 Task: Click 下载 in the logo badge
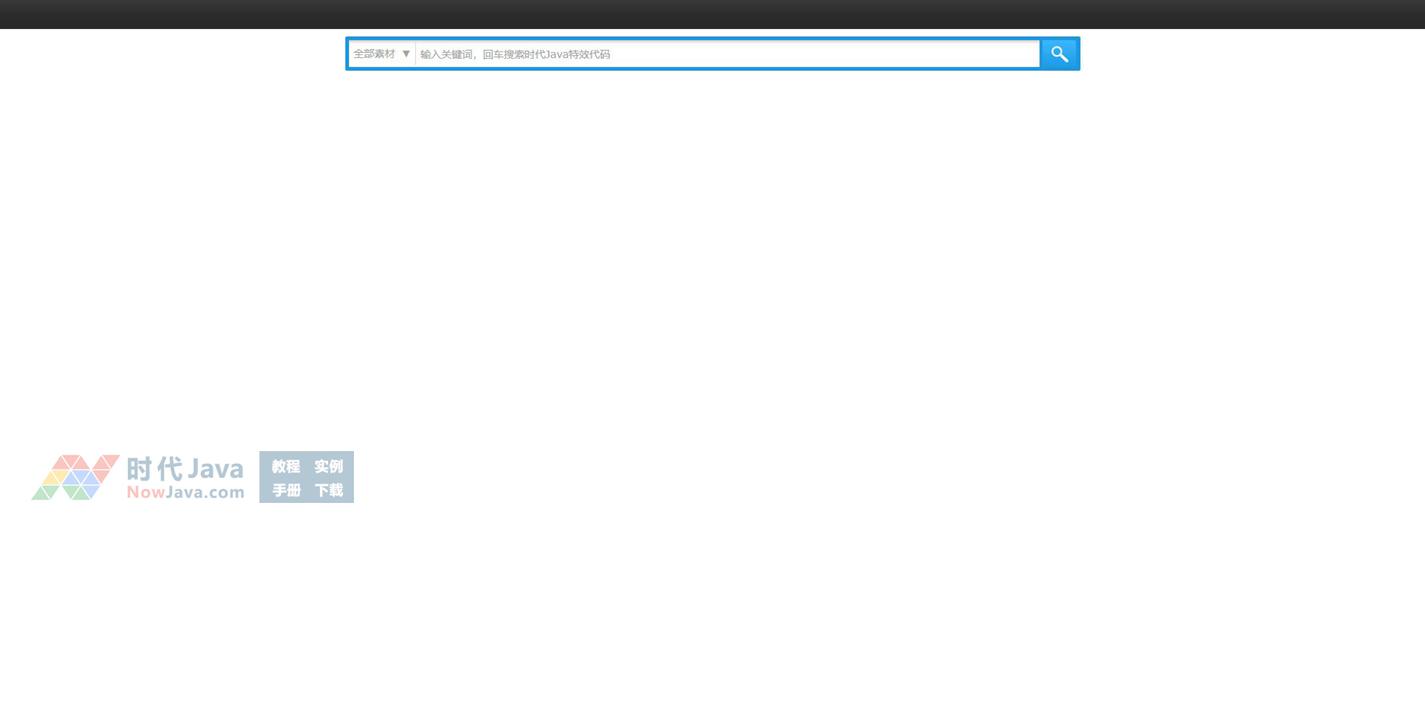tap(328, 490)
